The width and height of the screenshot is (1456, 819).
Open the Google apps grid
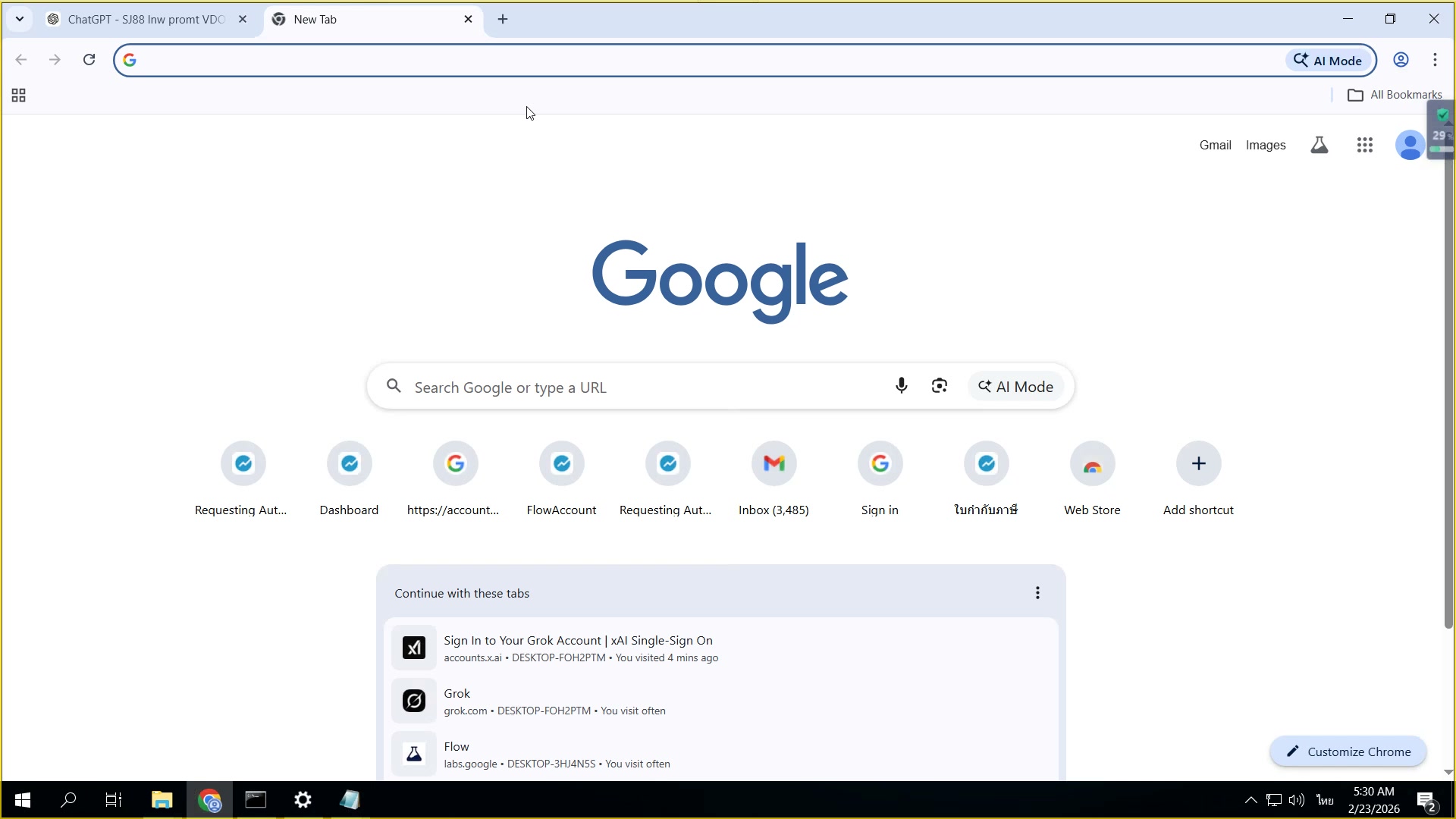[1365, 145]
